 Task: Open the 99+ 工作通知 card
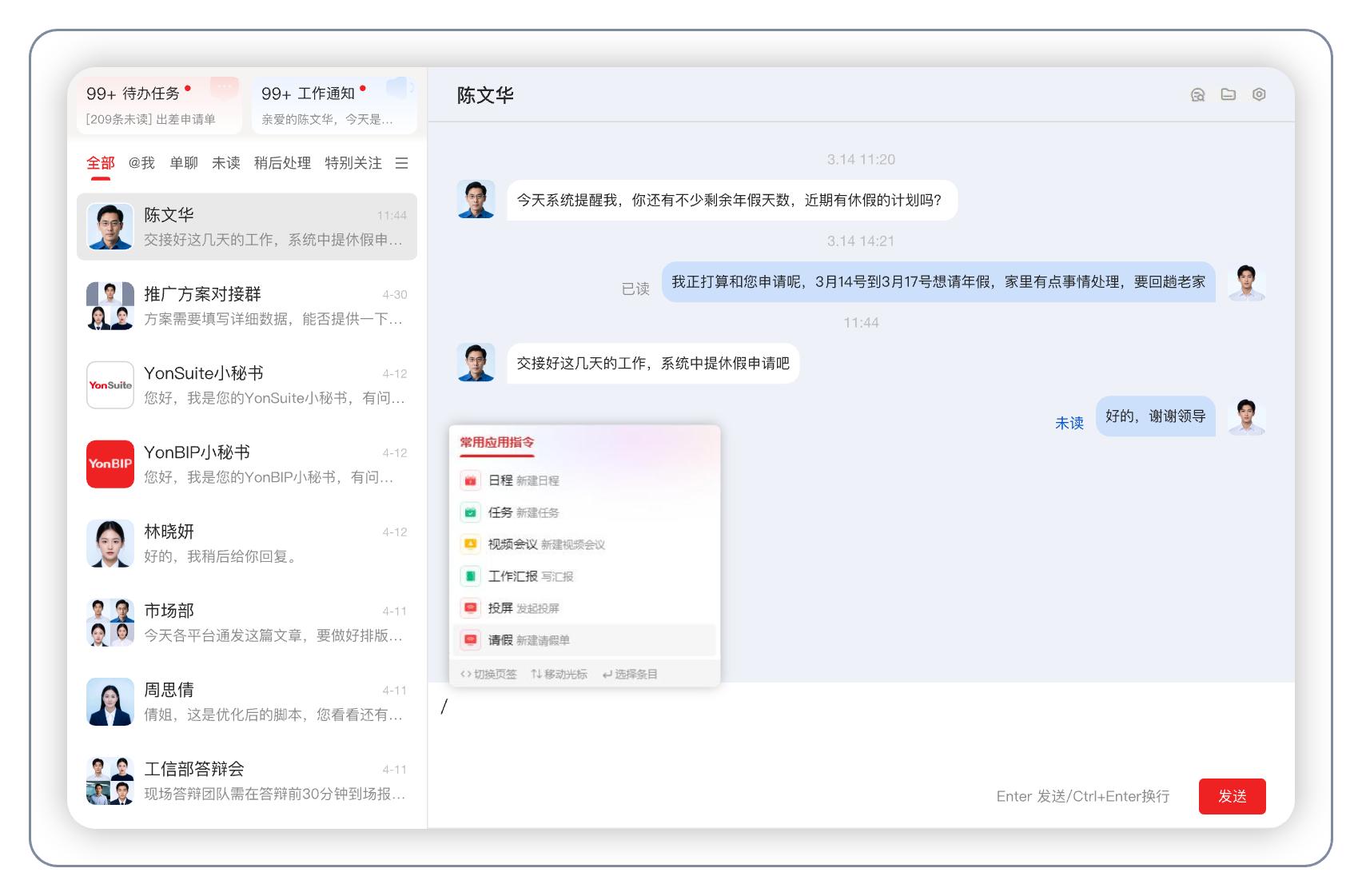334,105
